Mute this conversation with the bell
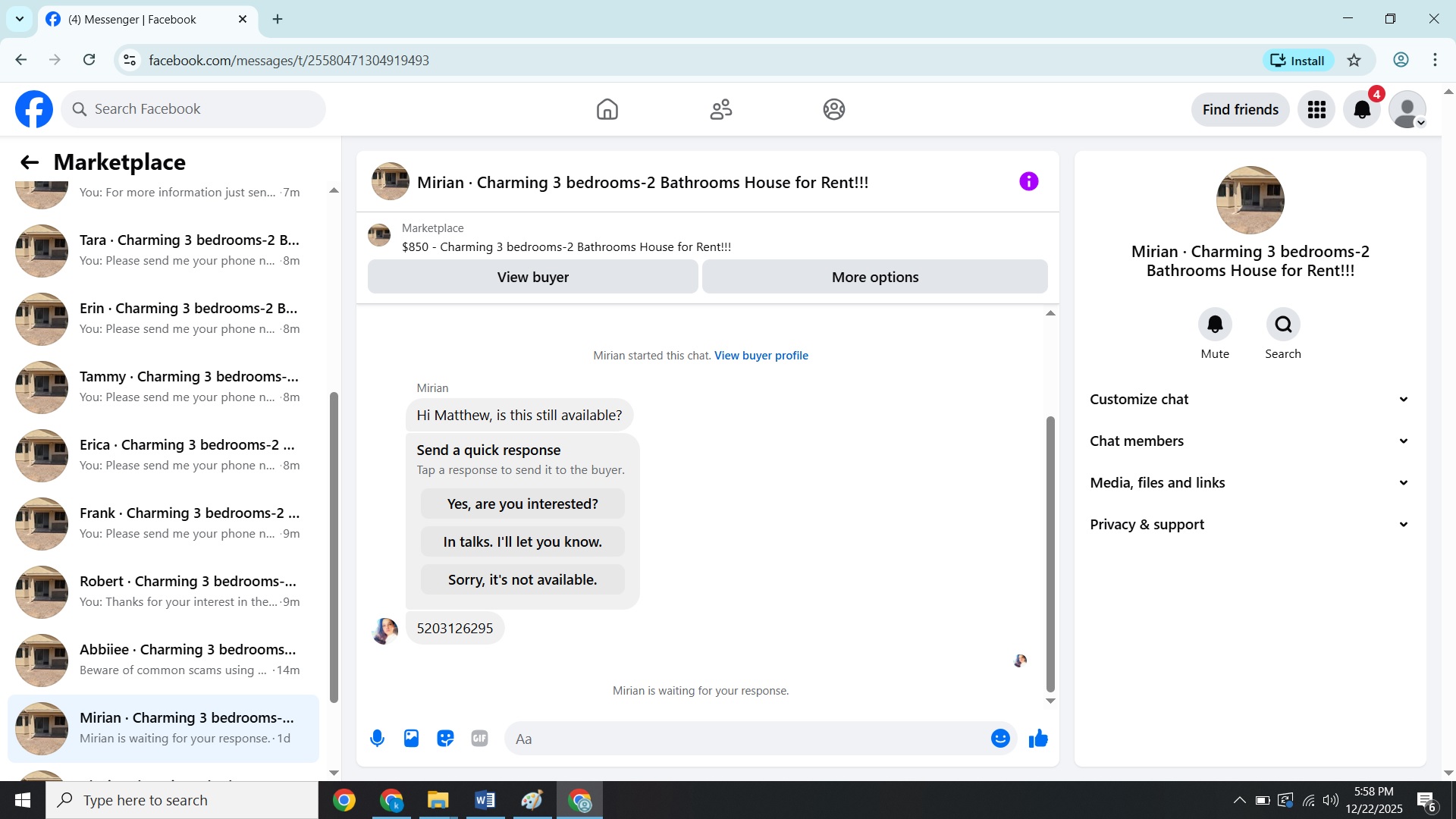The image size is (1456, 819). [1215, 325]
